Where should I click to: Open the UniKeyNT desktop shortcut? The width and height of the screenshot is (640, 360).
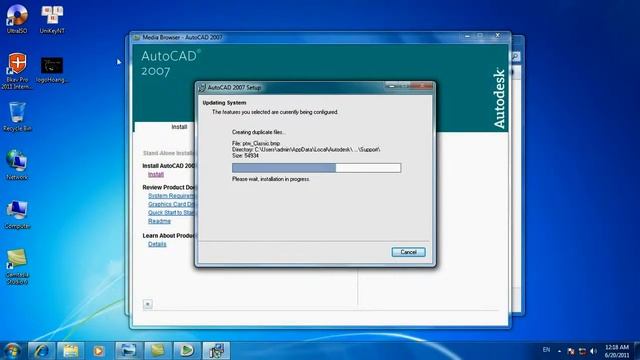point(52,18)
